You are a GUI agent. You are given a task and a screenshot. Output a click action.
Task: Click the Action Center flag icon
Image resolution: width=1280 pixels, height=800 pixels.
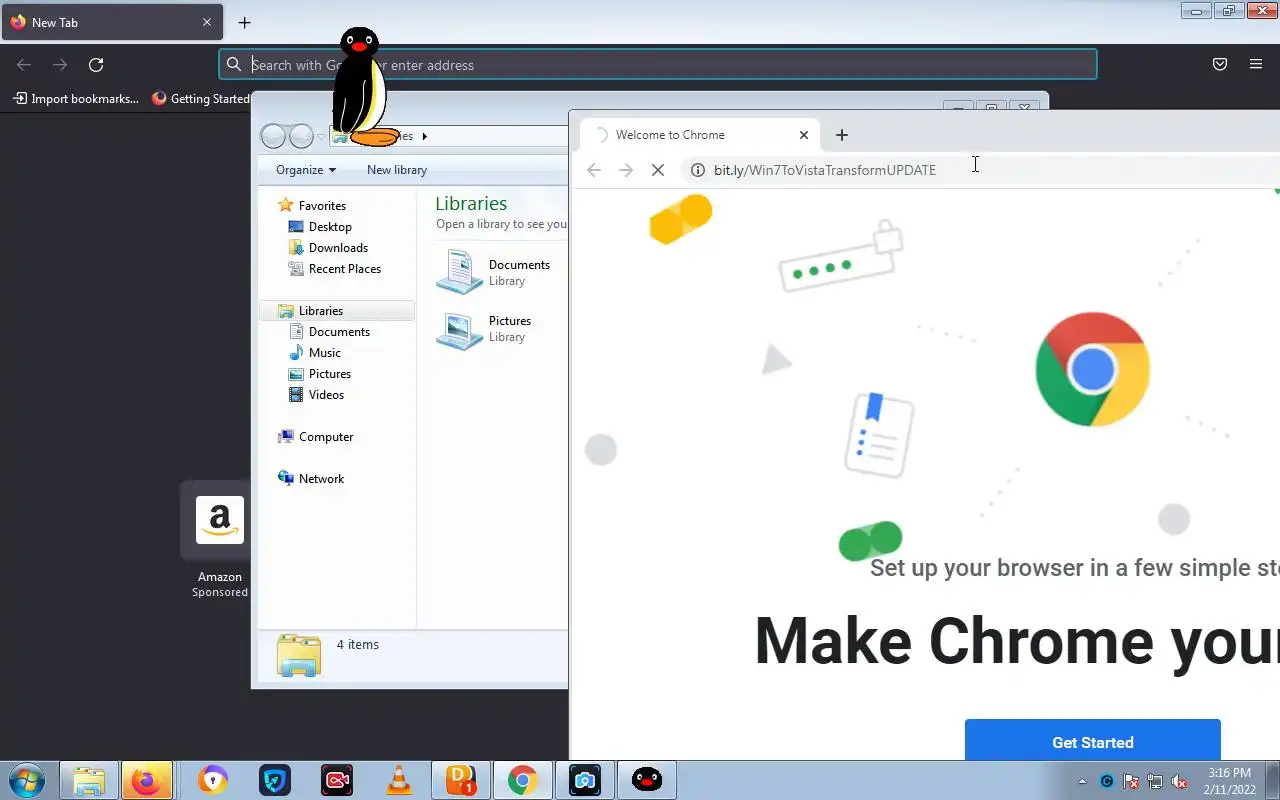coord(1131,781)
